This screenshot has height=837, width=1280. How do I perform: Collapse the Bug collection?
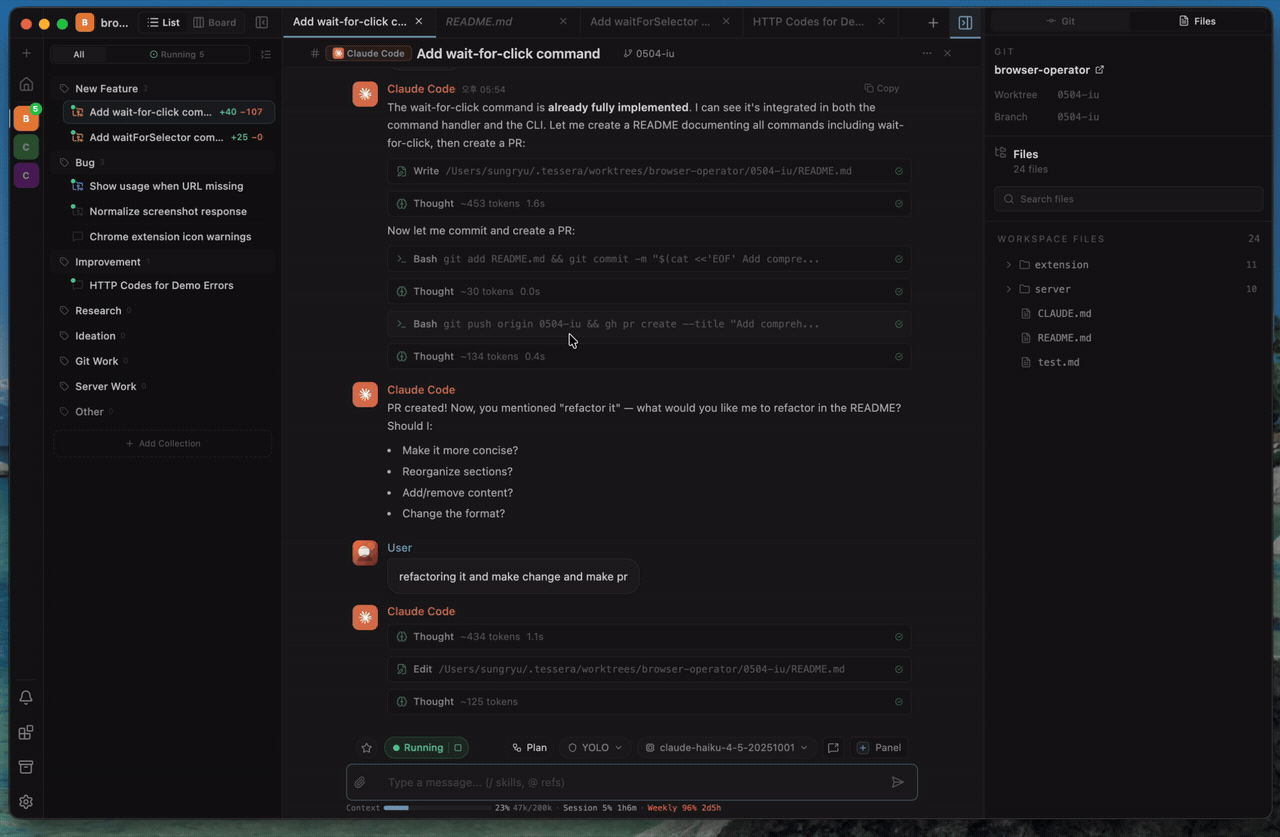pyautogui.click(x=85, y=162)
